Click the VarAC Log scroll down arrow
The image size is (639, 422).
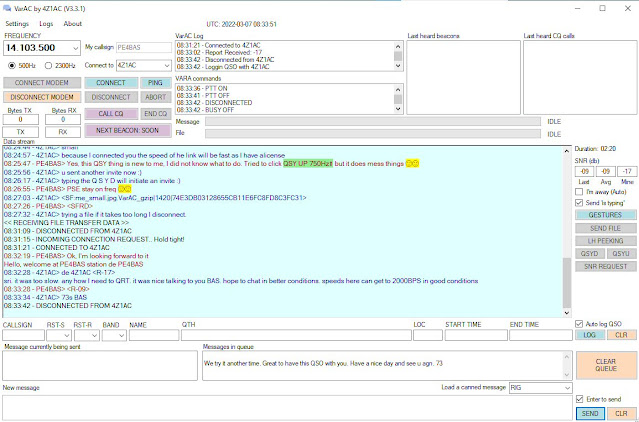click(398, 66)
